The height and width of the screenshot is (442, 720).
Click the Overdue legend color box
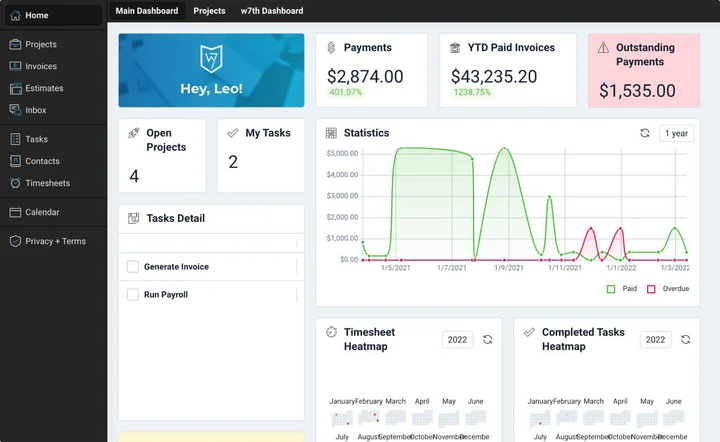(651, 289)
